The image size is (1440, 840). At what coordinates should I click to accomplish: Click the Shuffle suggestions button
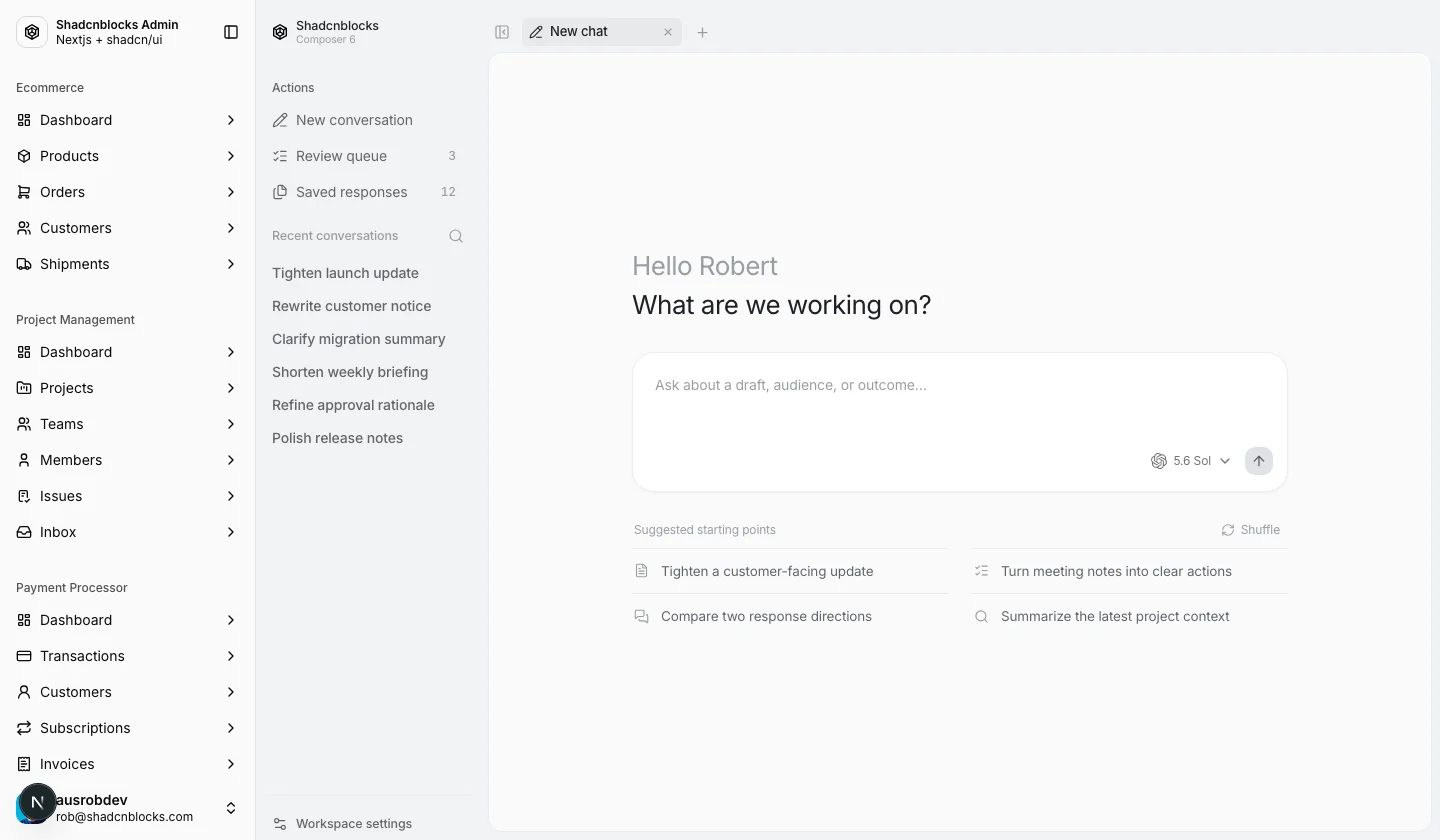pos(1250,530)
